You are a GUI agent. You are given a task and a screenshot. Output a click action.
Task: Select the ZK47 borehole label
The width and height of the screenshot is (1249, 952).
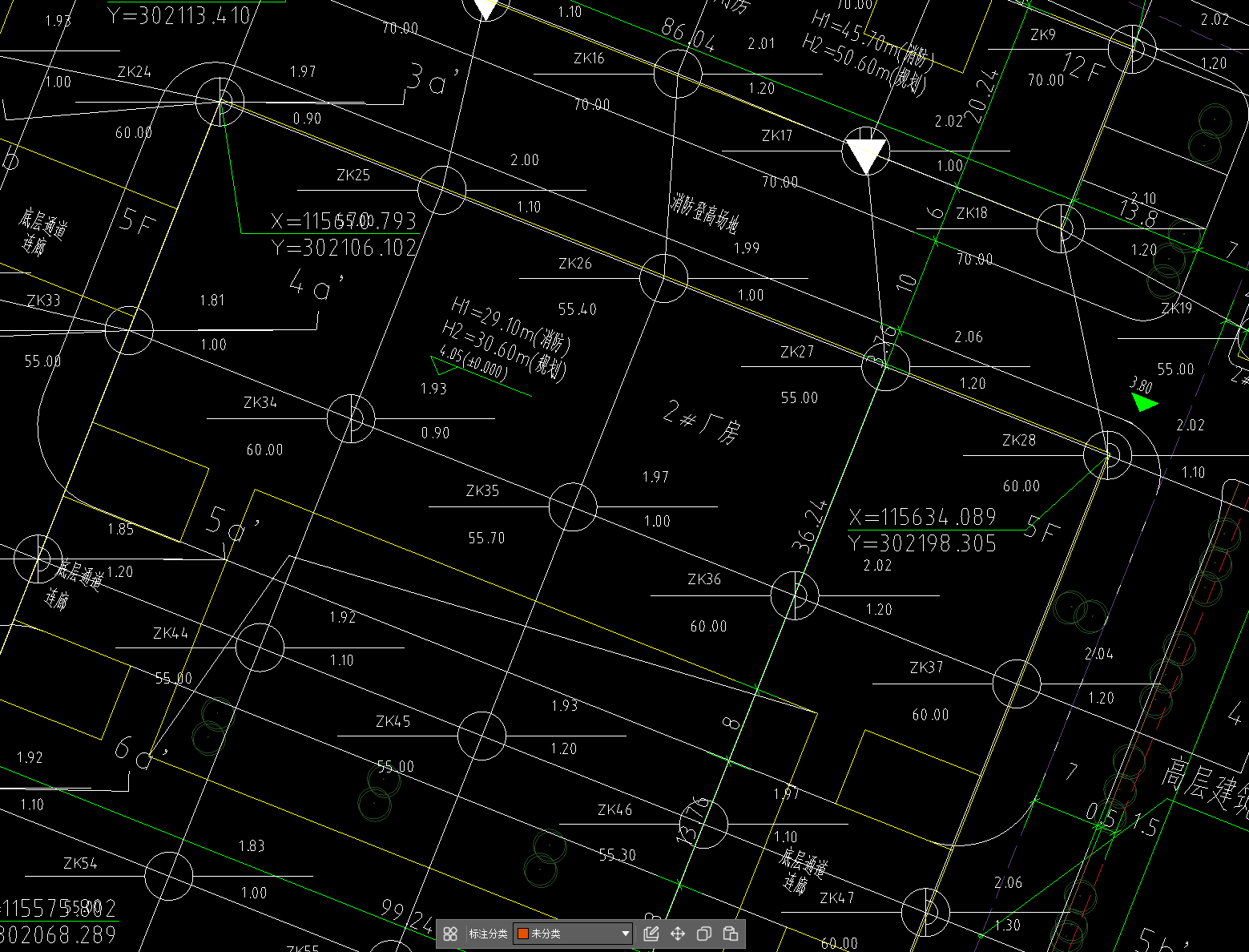coord(837,898)
